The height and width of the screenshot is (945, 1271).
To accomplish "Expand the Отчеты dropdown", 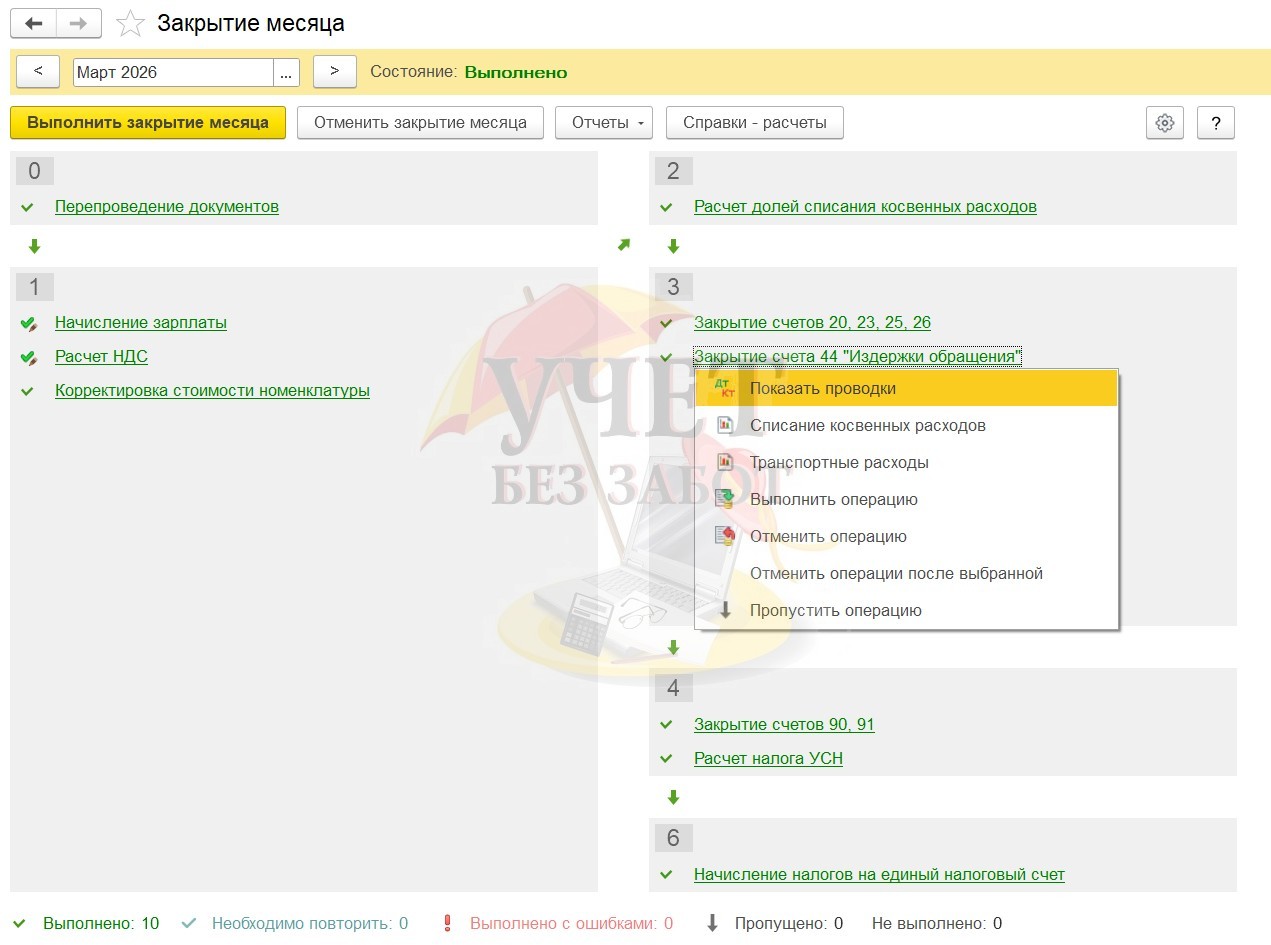I will pos(604,123).
